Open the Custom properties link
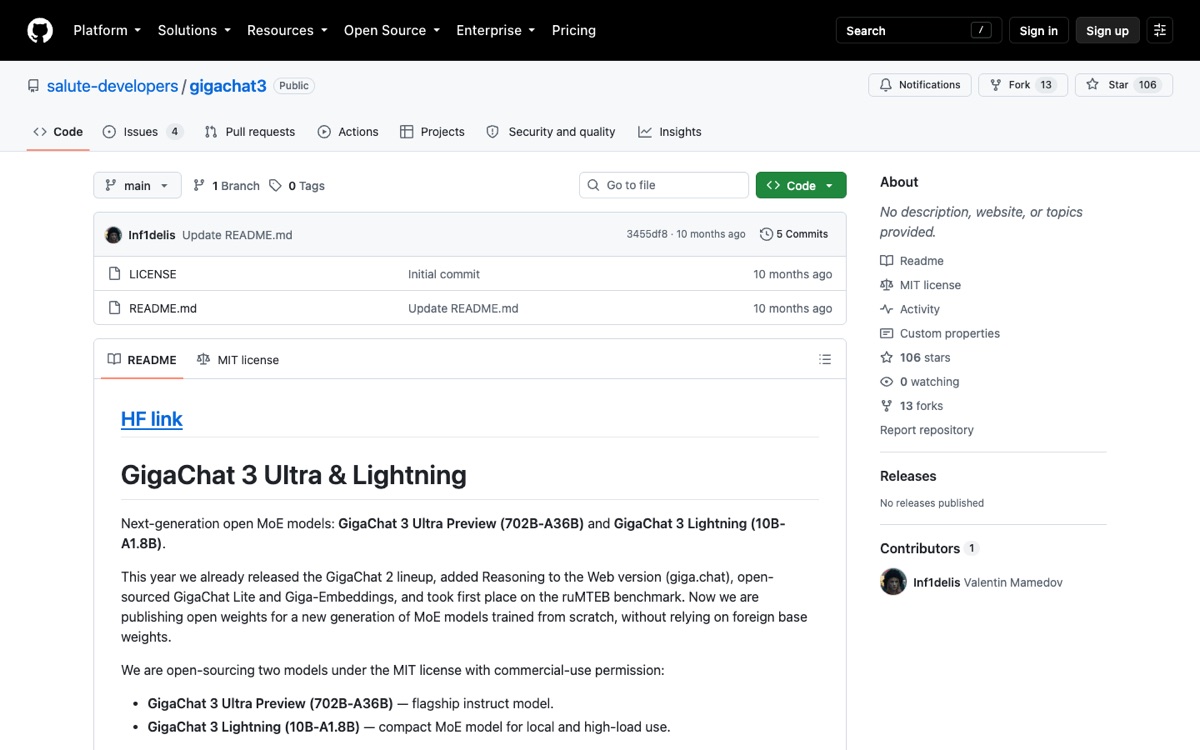This screenshot has height=750, width=1200. pyautogui.click(x=940, y=333)
